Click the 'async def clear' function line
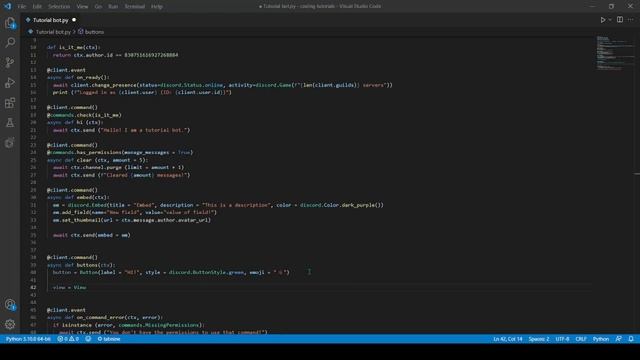The height and width of the screenshot is (360, 640). (97, 160)
